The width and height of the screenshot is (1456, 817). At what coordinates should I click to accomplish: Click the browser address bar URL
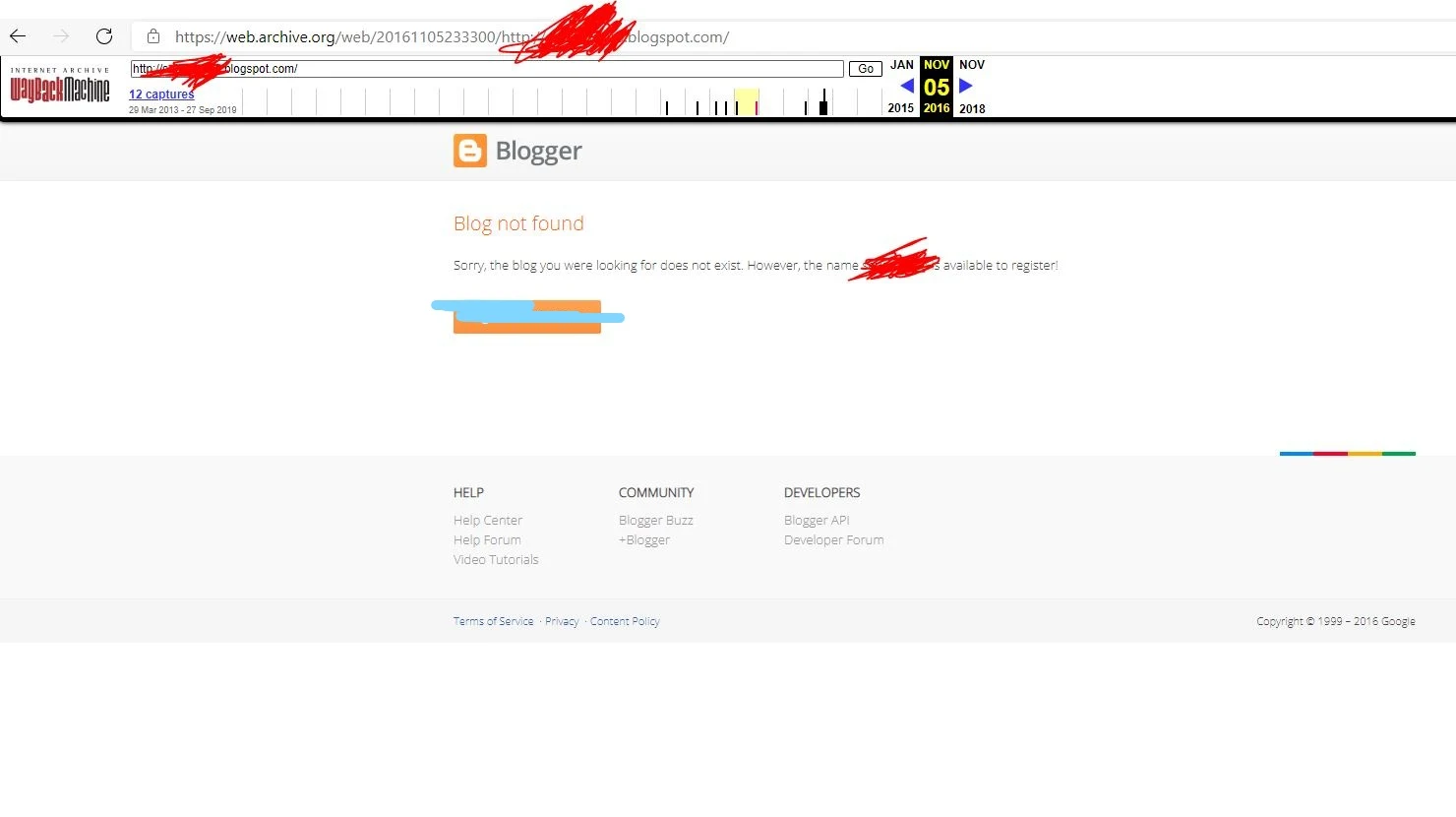[452, 37]
